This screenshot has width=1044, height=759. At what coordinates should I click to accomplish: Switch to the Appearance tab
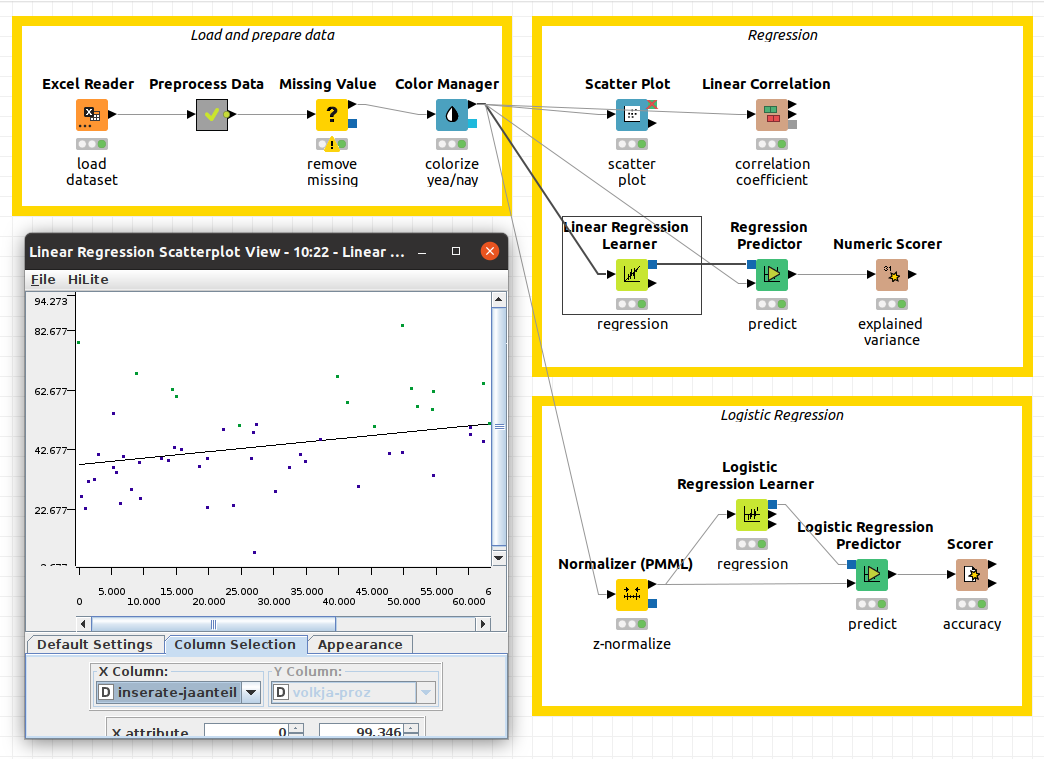pyautogui.click(x=360, y=645)
